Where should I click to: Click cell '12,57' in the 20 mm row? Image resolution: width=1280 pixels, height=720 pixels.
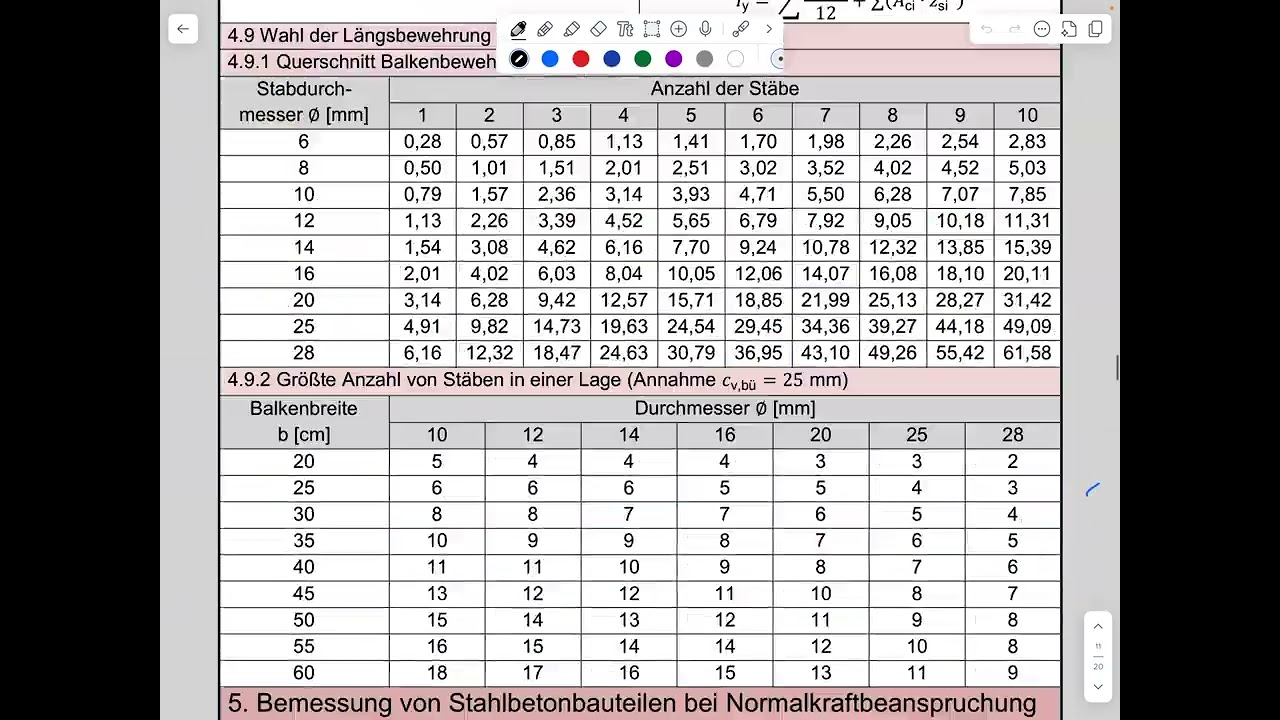624,300
